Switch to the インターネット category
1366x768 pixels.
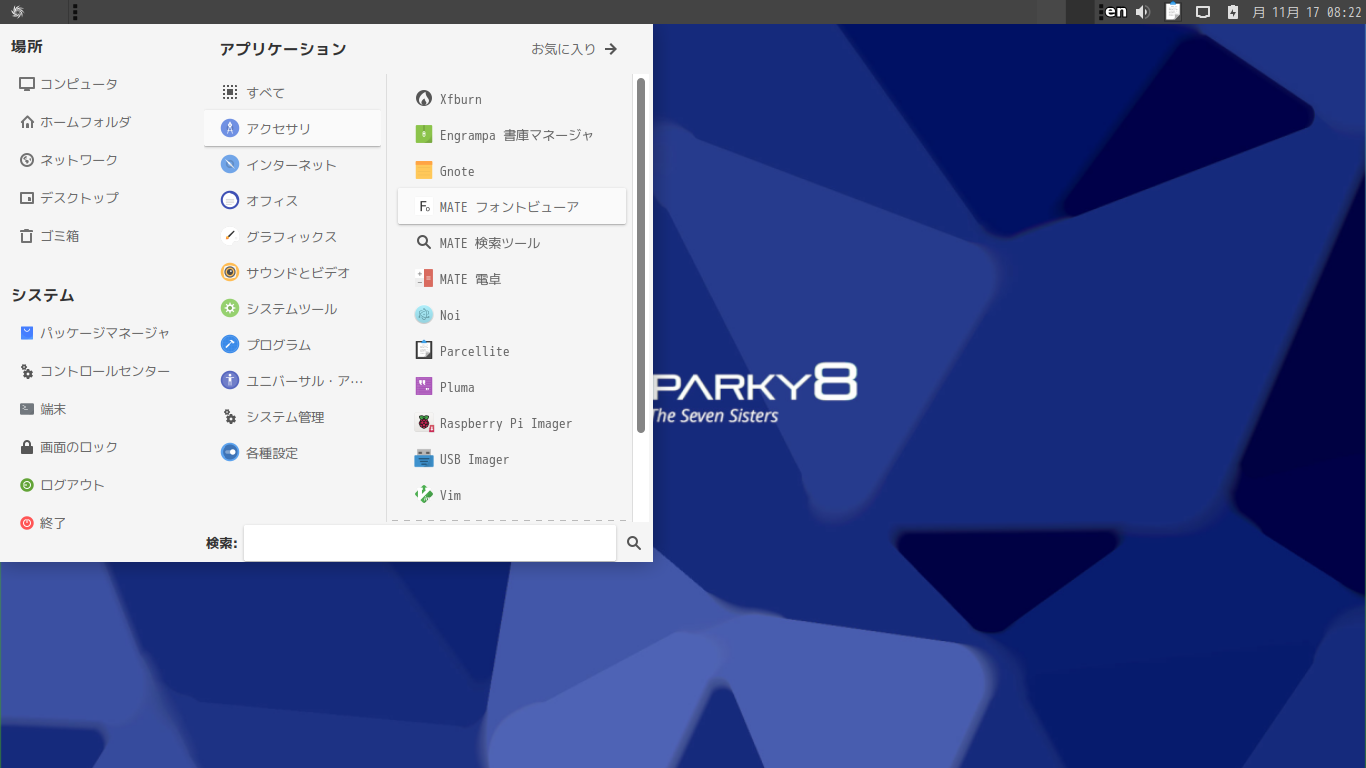(292, 165)
